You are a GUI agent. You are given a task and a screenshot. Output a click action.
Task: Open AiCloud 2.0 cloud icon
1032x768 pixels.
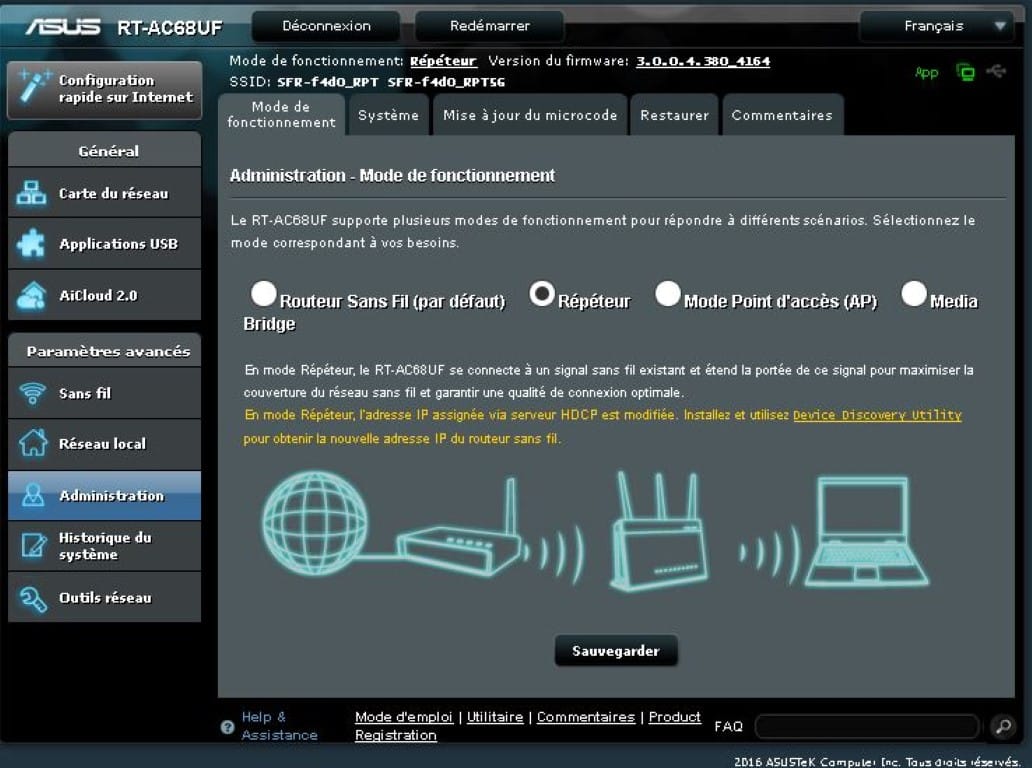click(x=32, y=295)
